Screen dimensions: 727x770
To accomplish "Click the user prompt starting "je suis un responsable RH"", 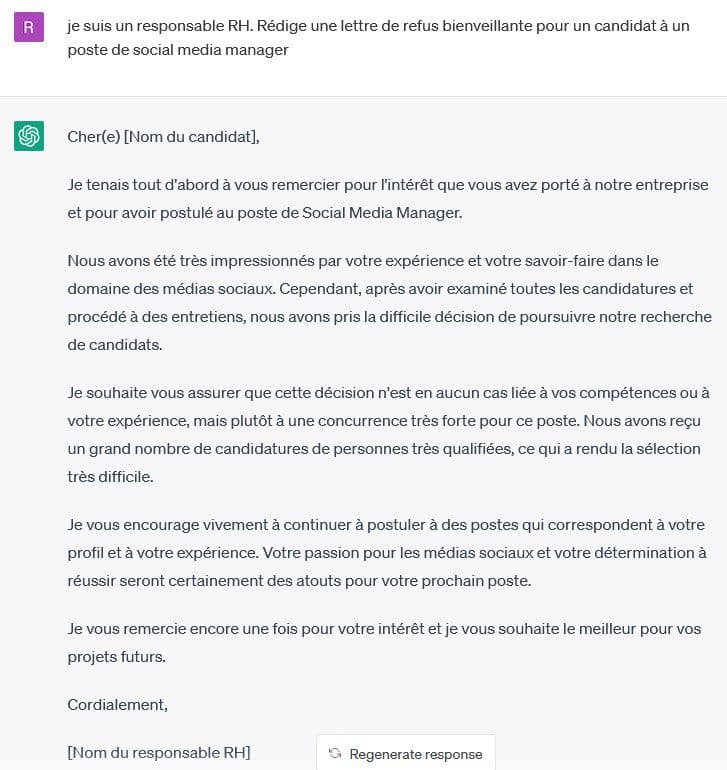I will (378, 26).
